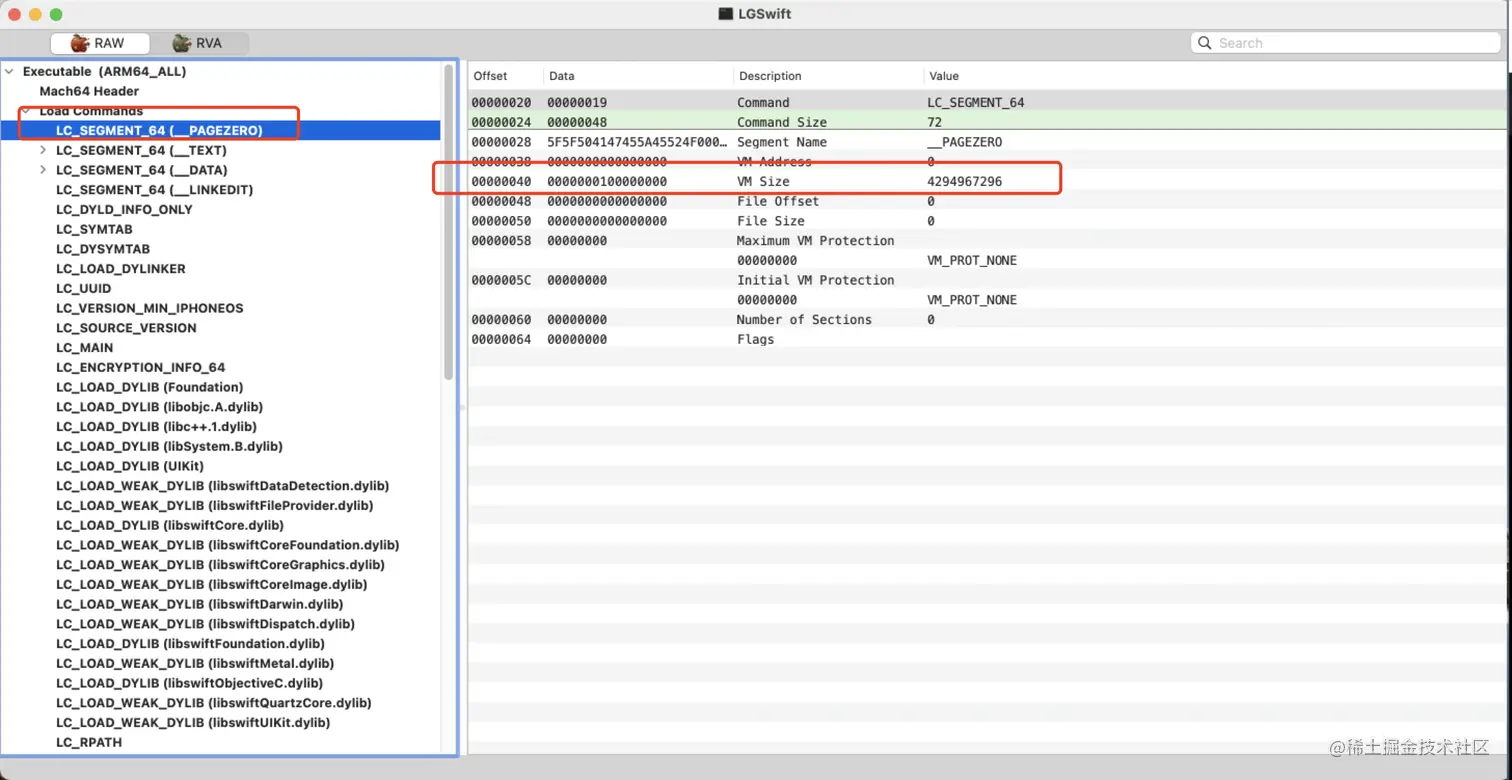
Task: Select LC_ENCRYPTION_INFO_64 in the tree
Action: [141, 367]
